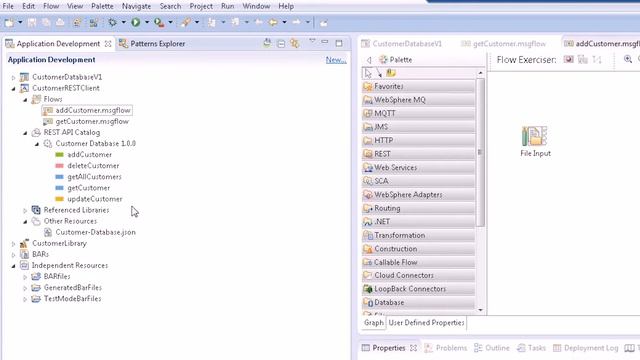Expand the CustomerDatabaseV1 project node

coord(13,77)
